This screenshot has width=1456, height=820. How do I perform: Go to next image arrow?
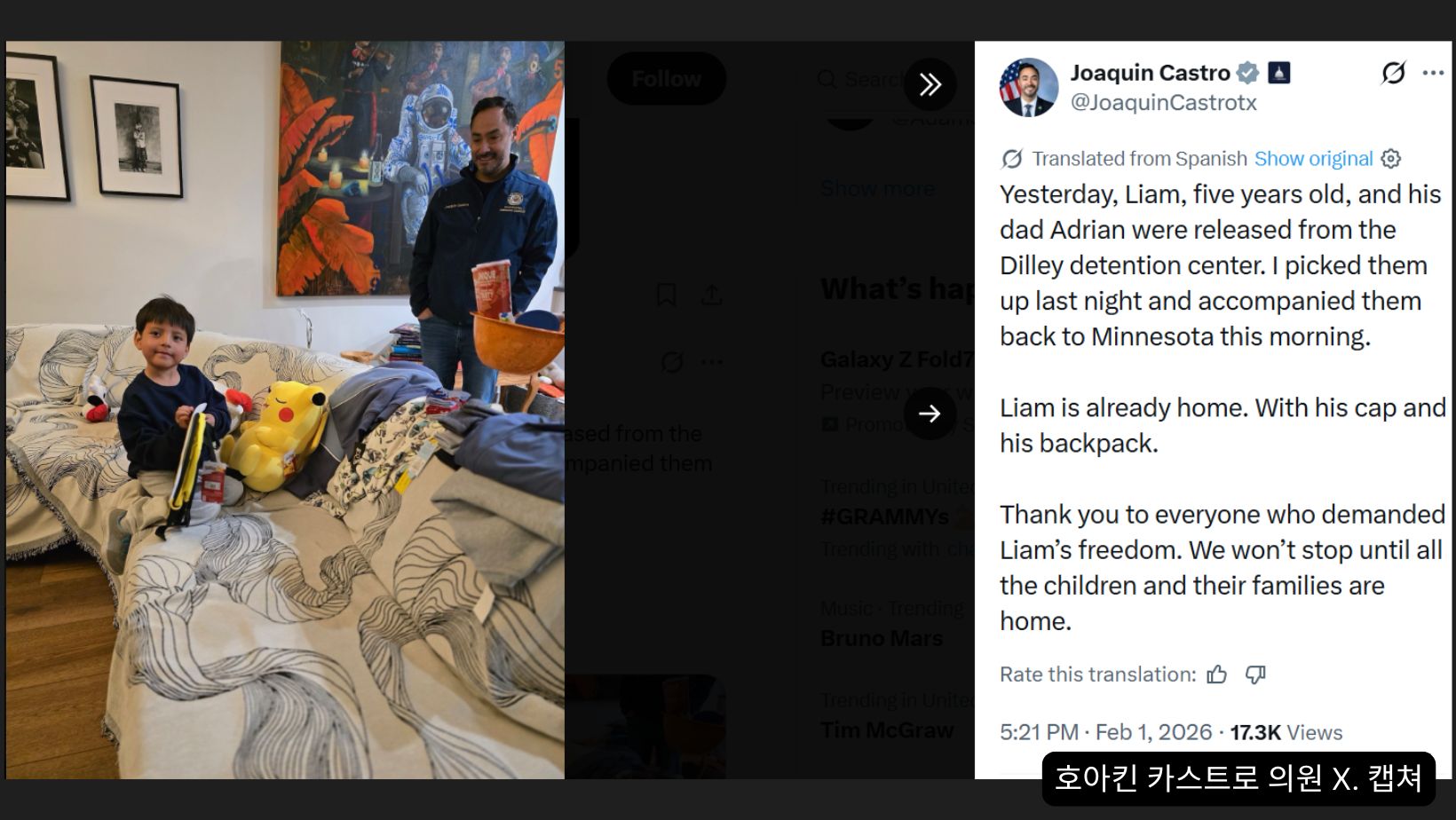(930, 414)
